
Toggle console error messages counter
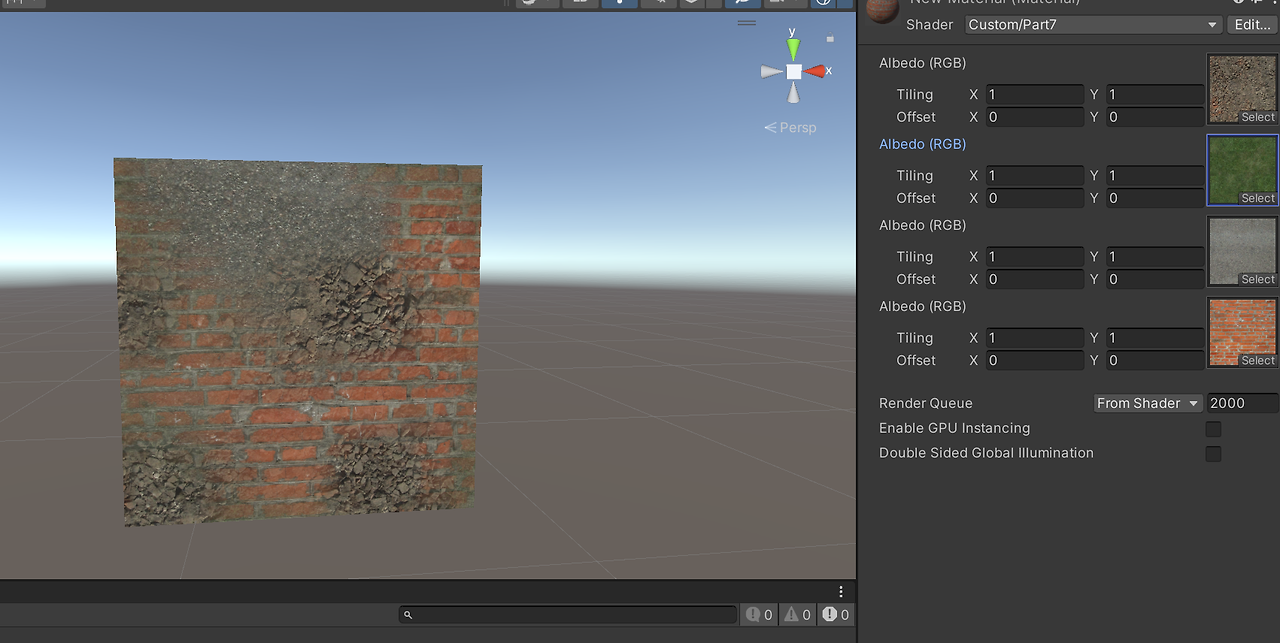tap(835, 615)
